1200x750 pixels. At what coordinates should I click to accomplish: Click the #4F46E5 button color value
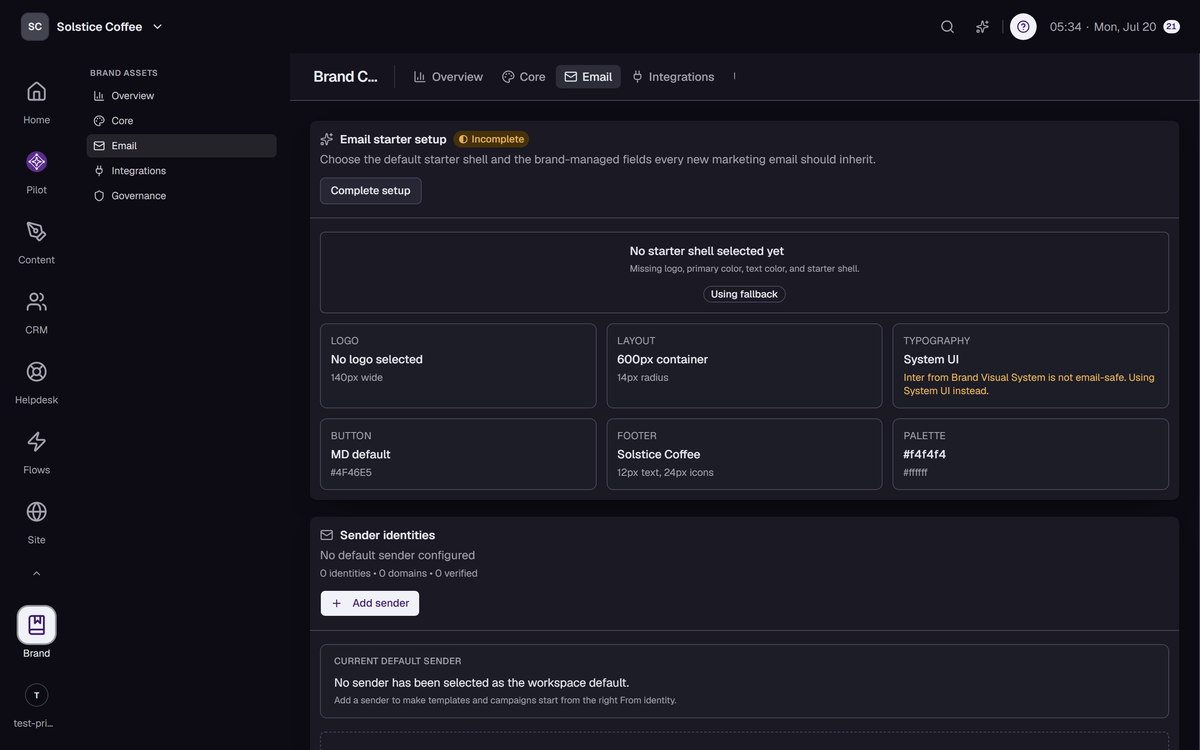351,472
